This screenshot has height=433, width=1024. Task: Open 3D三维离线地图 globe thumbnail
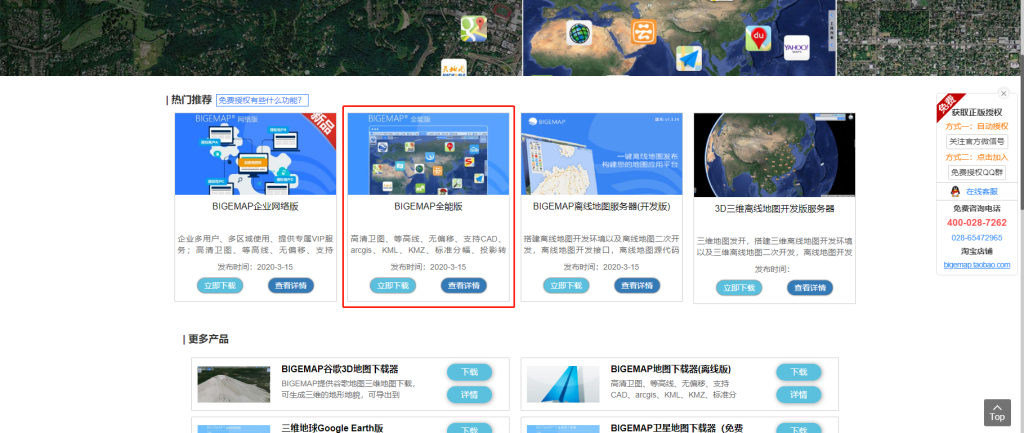tap(775, 155)
